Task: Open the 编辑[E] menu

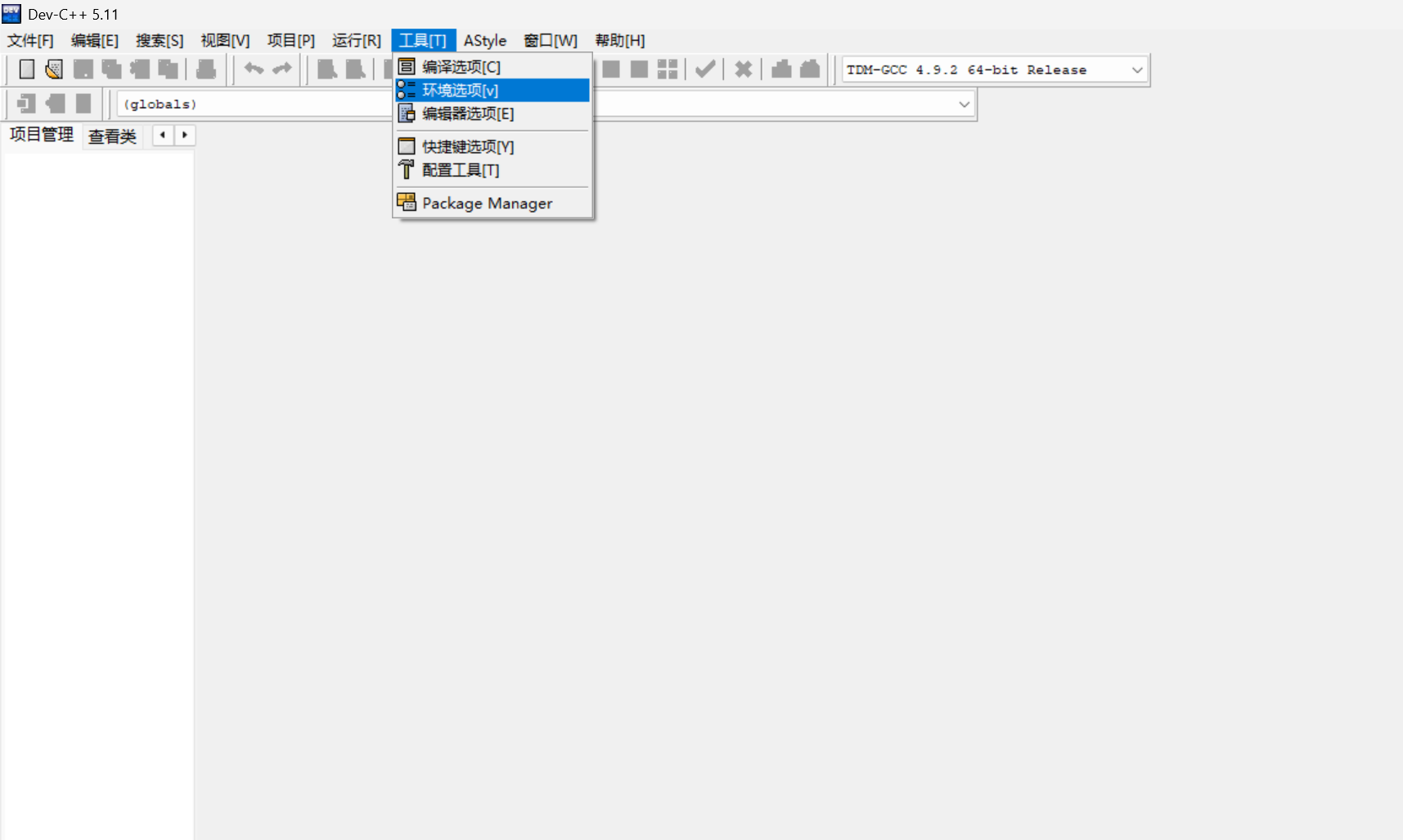Action: (95, 40)
